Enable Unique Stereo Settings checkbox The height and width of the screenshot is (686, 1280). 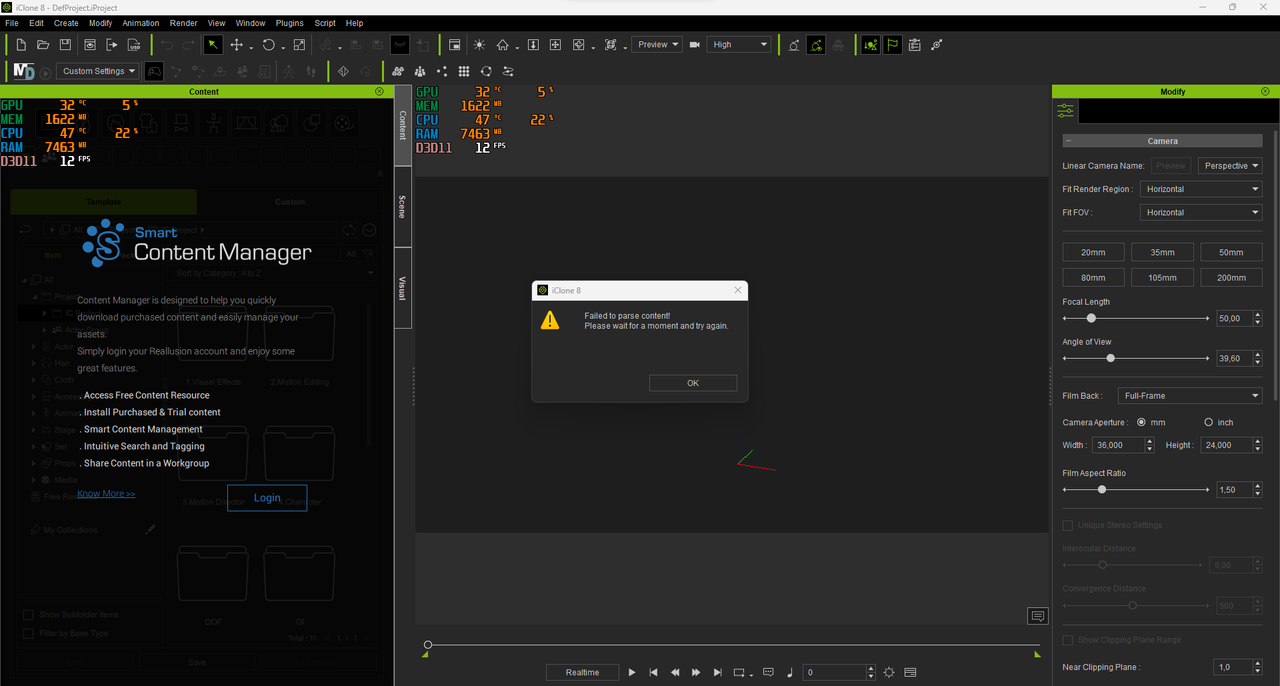click(x=1068, y=525)
